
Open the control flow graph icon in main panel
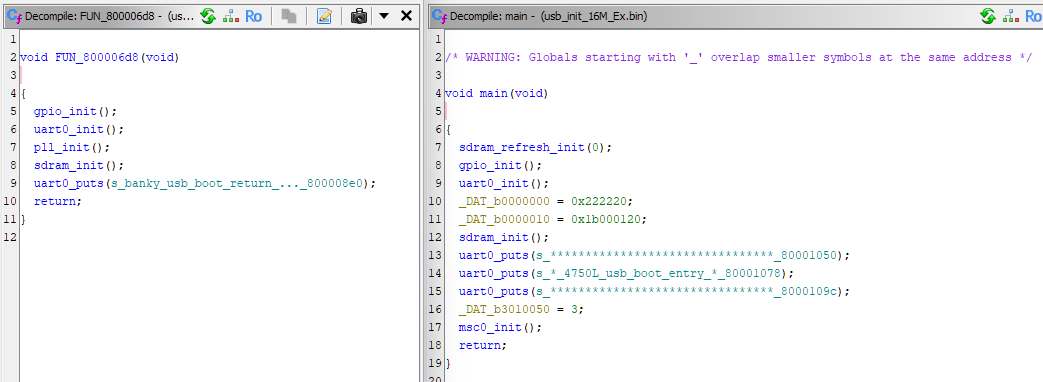pos(1011,16)
